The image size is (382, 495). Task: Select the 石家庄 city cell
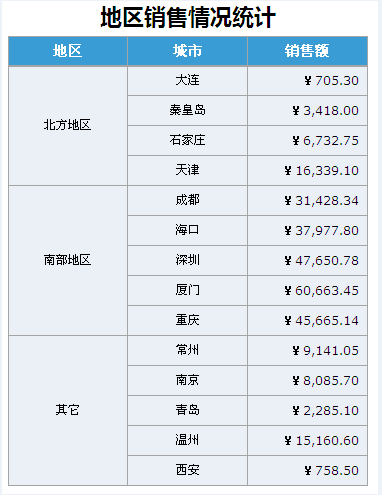pyautogui.click(x=187, y=141)
